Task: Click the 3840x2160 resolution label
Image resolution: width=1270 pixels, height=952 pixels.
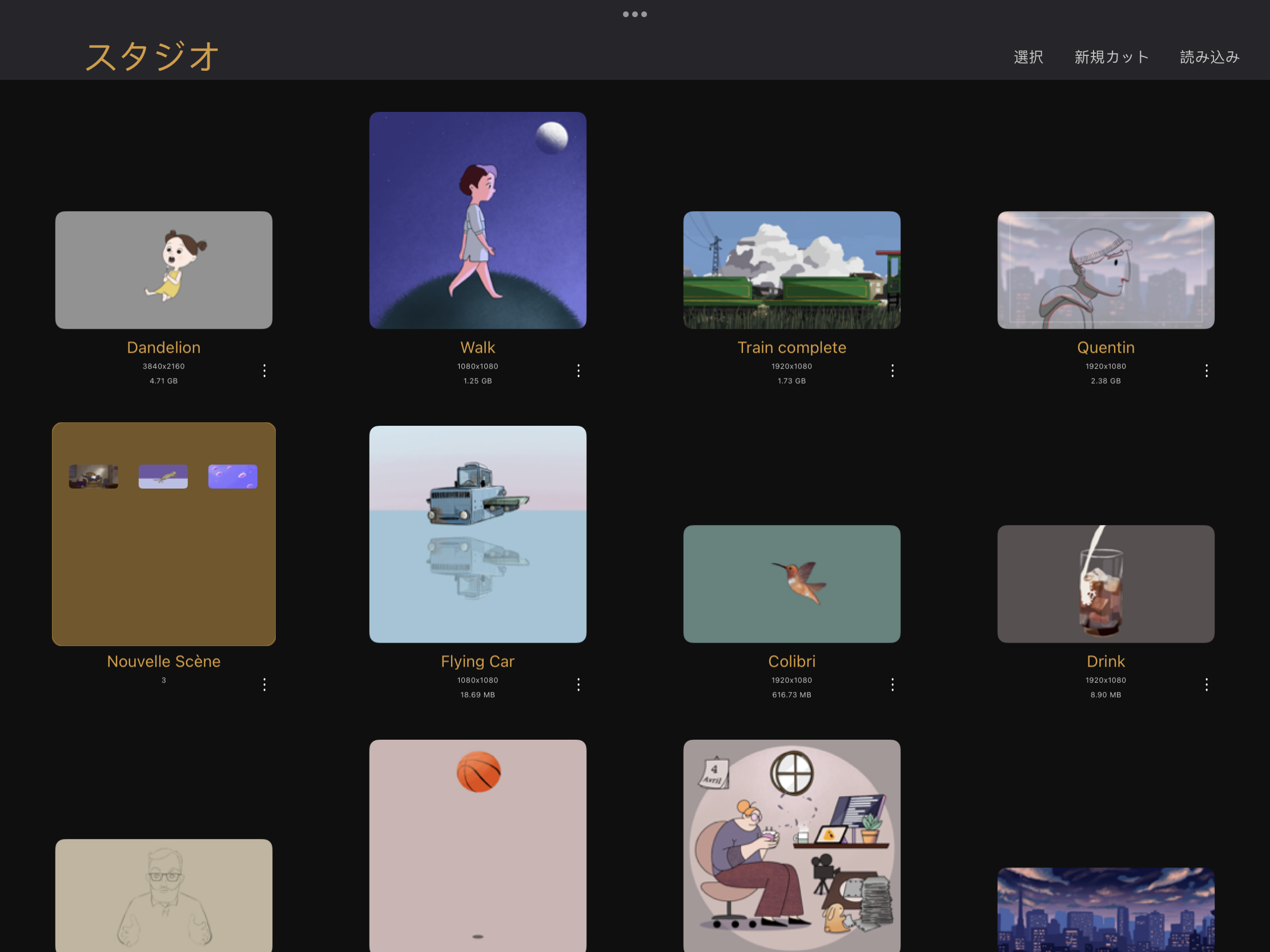Action: [164, 366]
